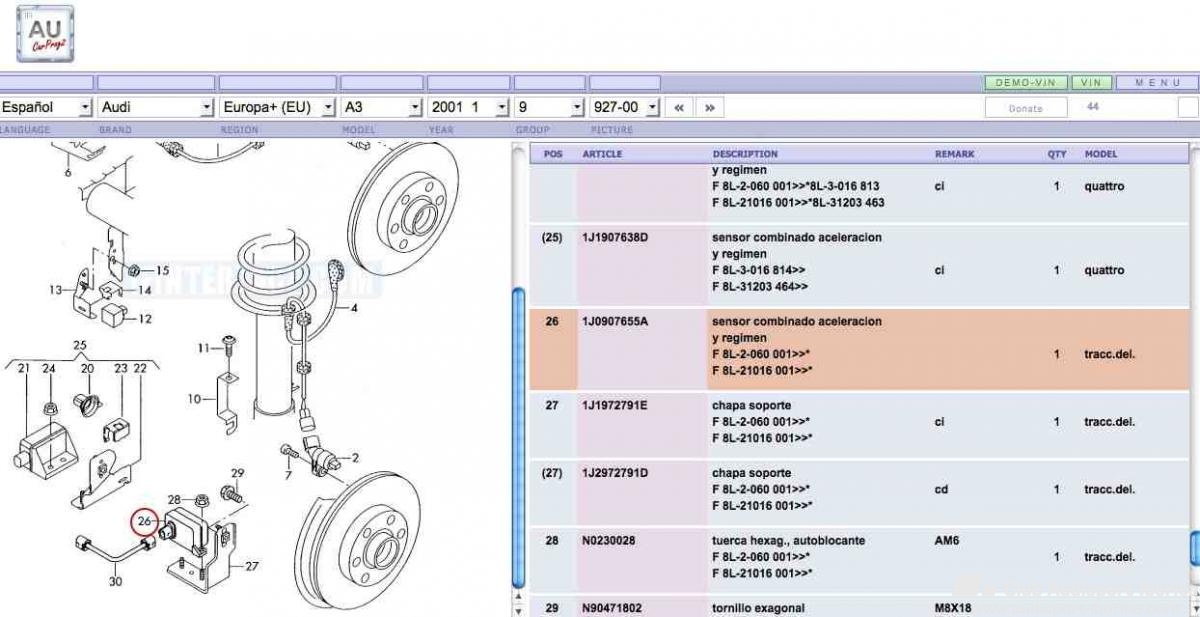1200x617 pixels.
Task: Open the Language dropdown showing Español
Action: click(46, 107)
